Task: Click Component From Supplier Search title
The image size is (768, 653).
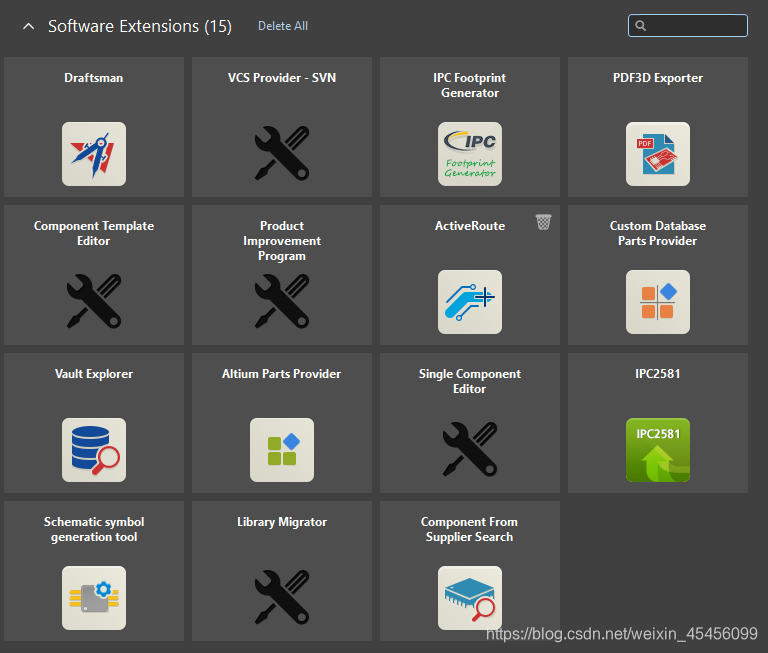Action: click(470, 529)
